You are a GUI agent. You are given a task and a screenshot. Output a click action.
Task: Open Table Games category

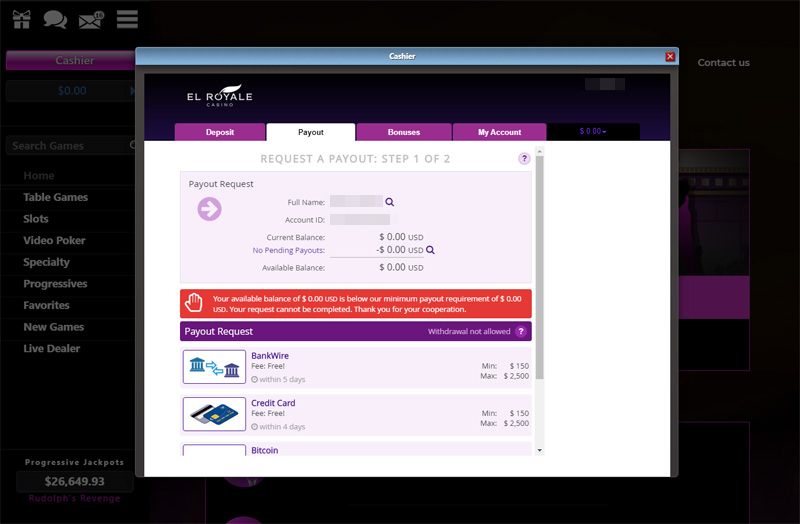[x=56, y=197]
